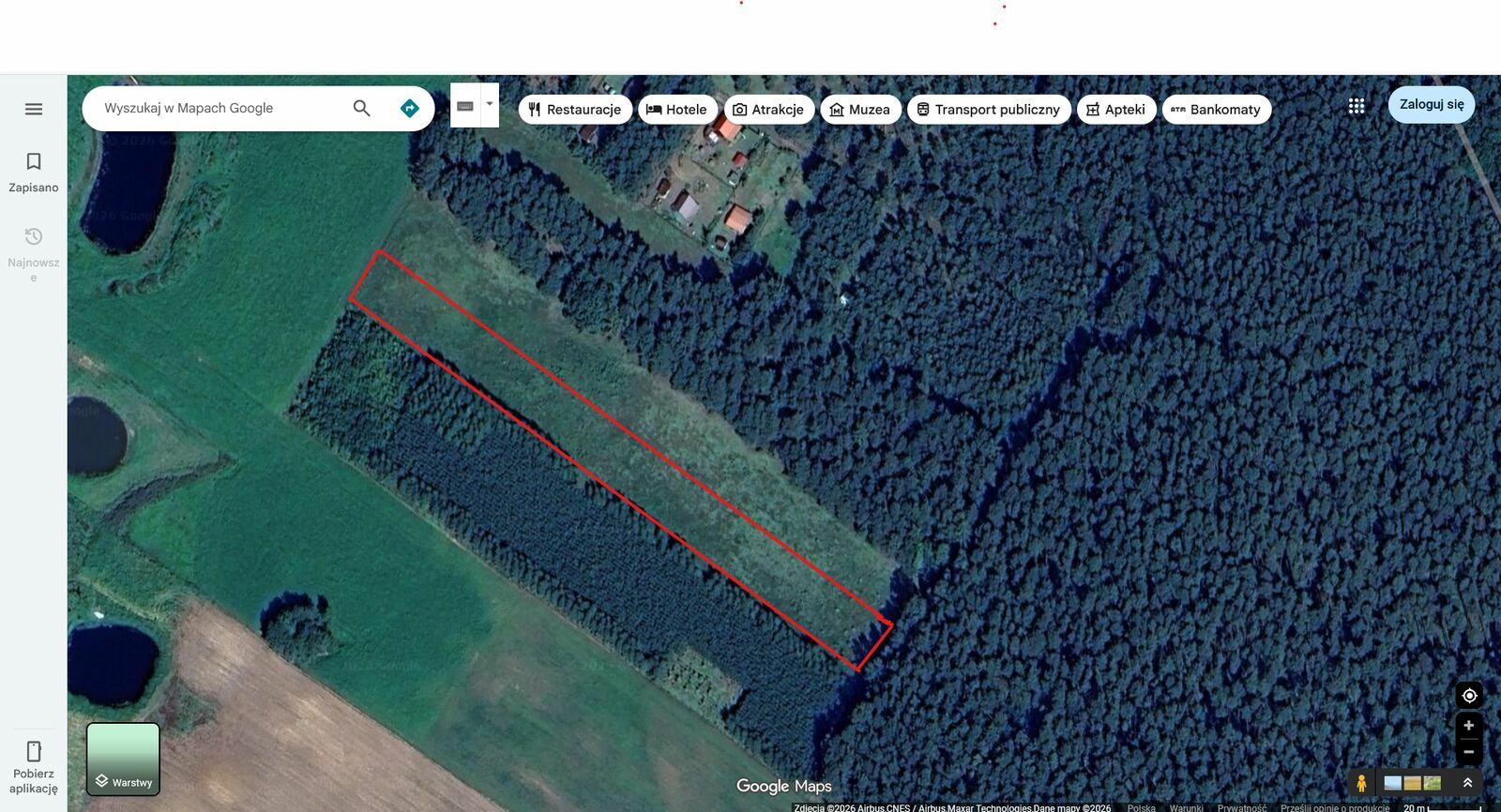Open the keyboard input tools dropdown arrow

(490, 104)
